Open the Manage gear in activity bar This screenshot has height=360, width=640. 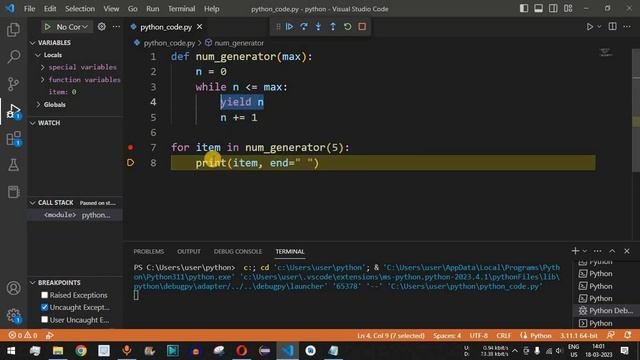(13, 315)
